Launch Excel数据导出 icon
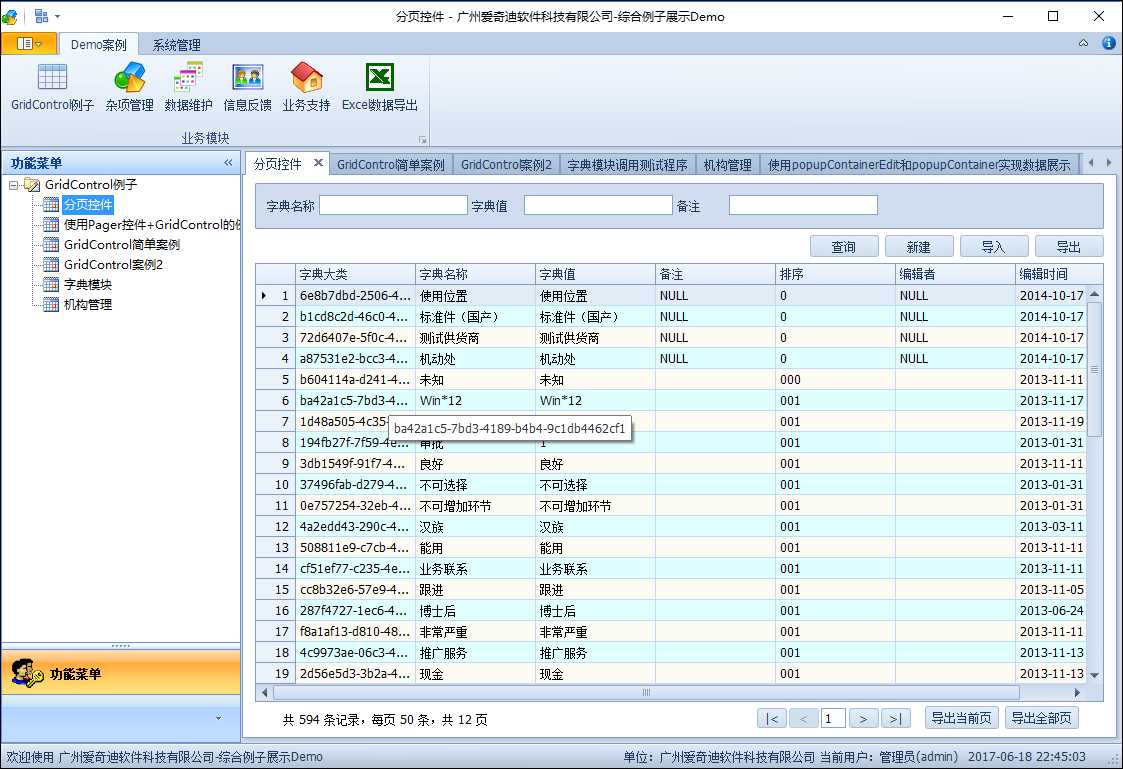This screenshot has height=769, width=1123. 380,87
